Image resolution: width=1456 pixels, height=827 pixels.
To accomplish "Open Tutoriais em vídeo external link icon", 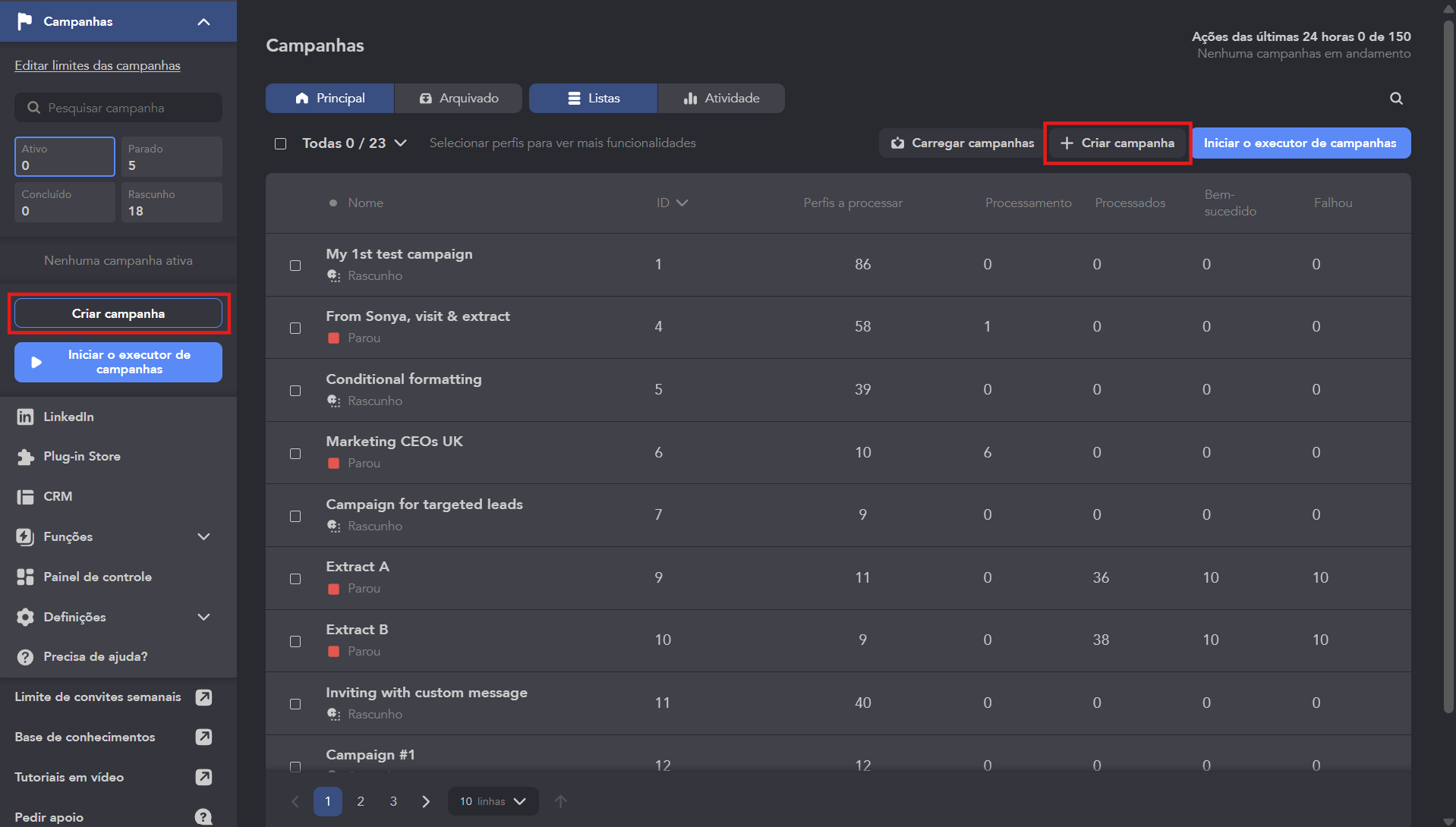I will [x=203, y=777].
